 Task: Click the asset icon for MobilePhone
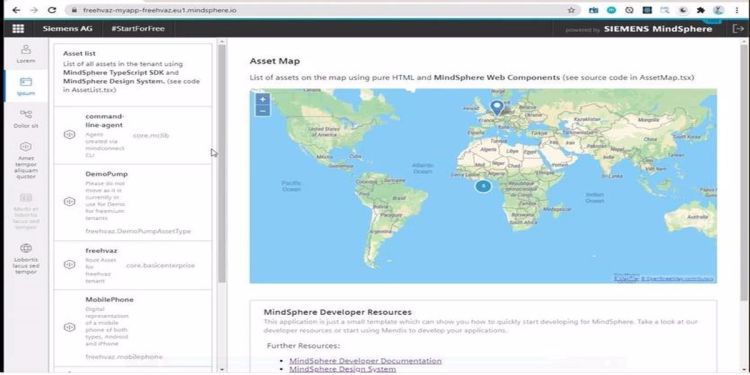coord(69,327)
